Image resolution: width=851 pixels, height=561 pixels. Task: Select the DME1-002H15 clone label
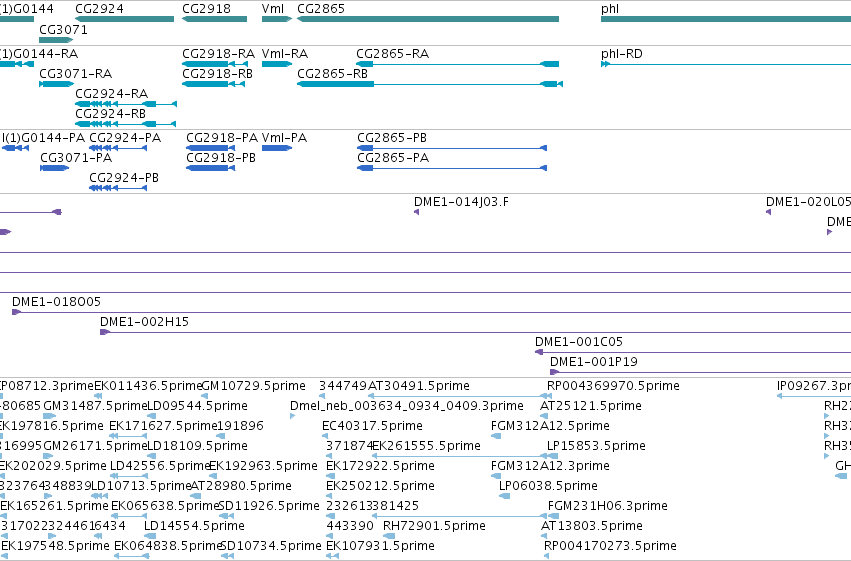(x=144, y=322)
